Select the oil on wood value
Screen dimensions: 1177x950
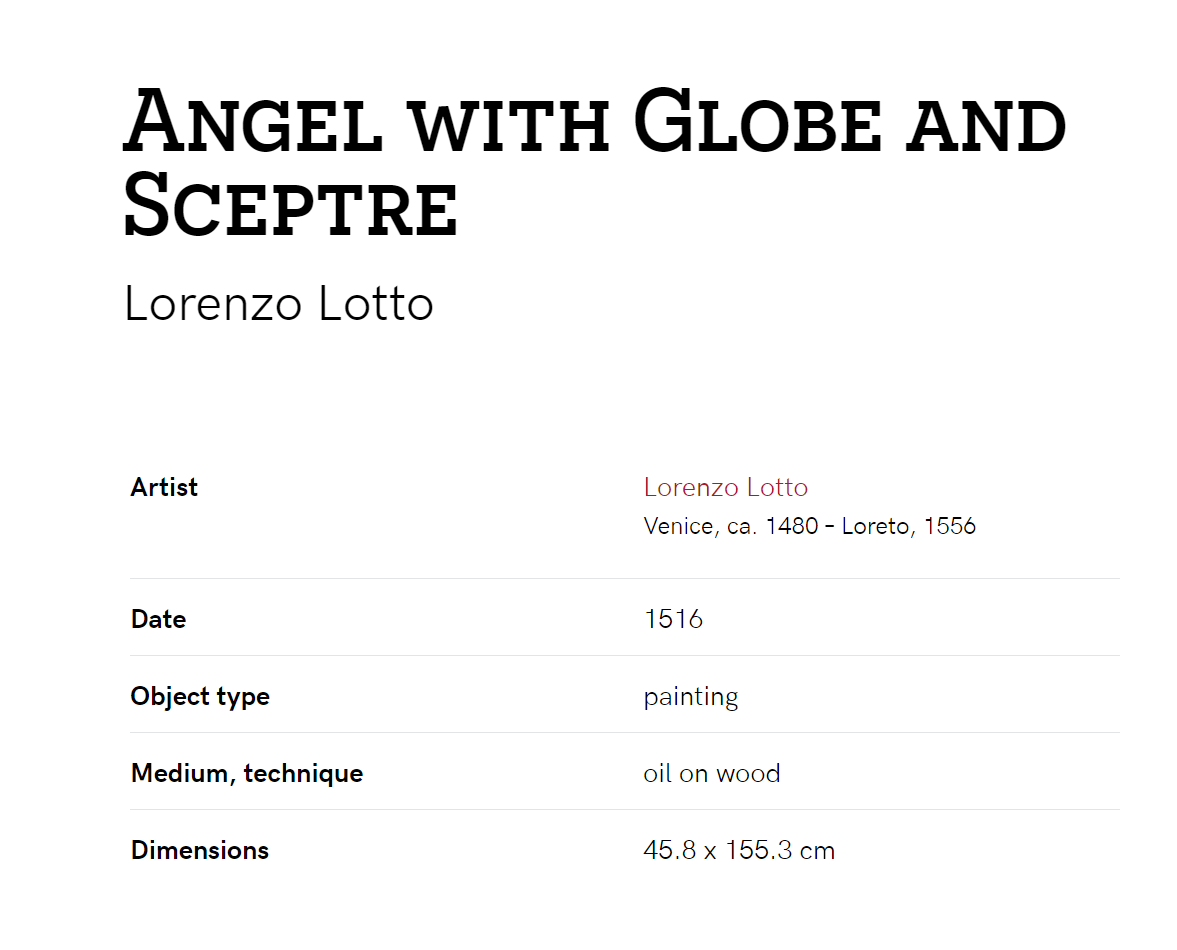712,774
